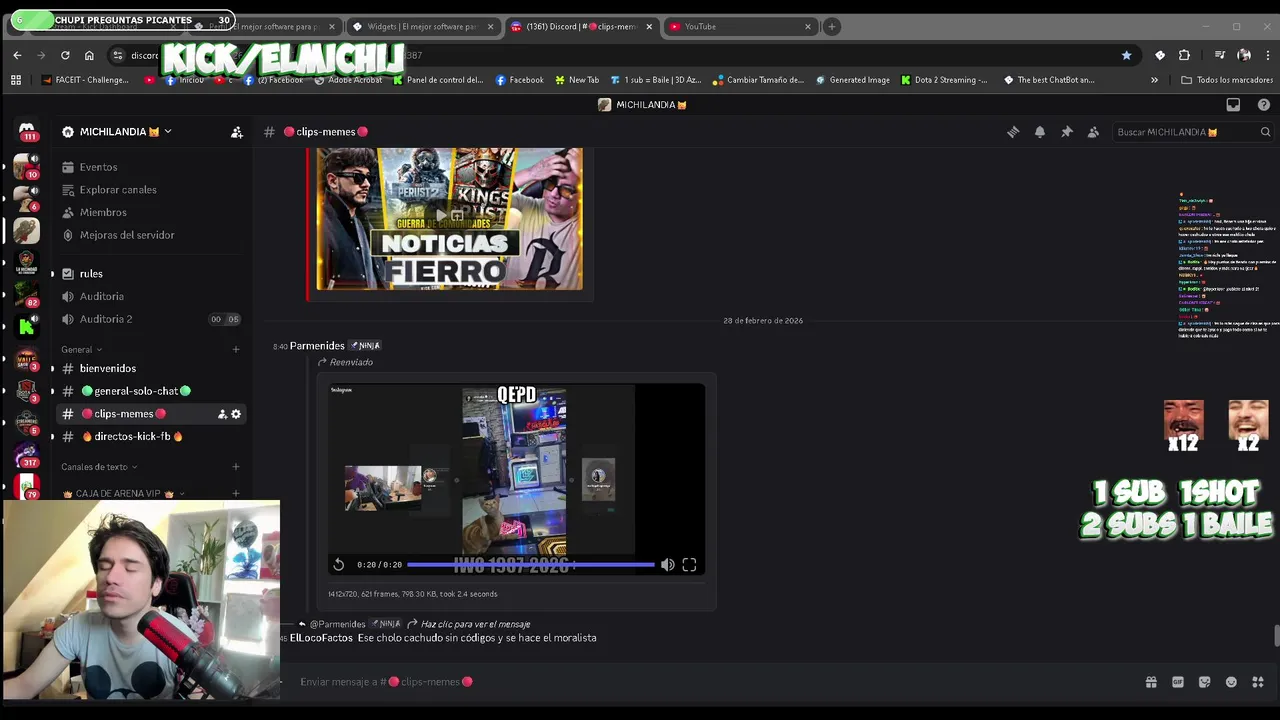Open the New Tab bookmark
Screen dimensions: 1280x720
click(x=576, y=80)
